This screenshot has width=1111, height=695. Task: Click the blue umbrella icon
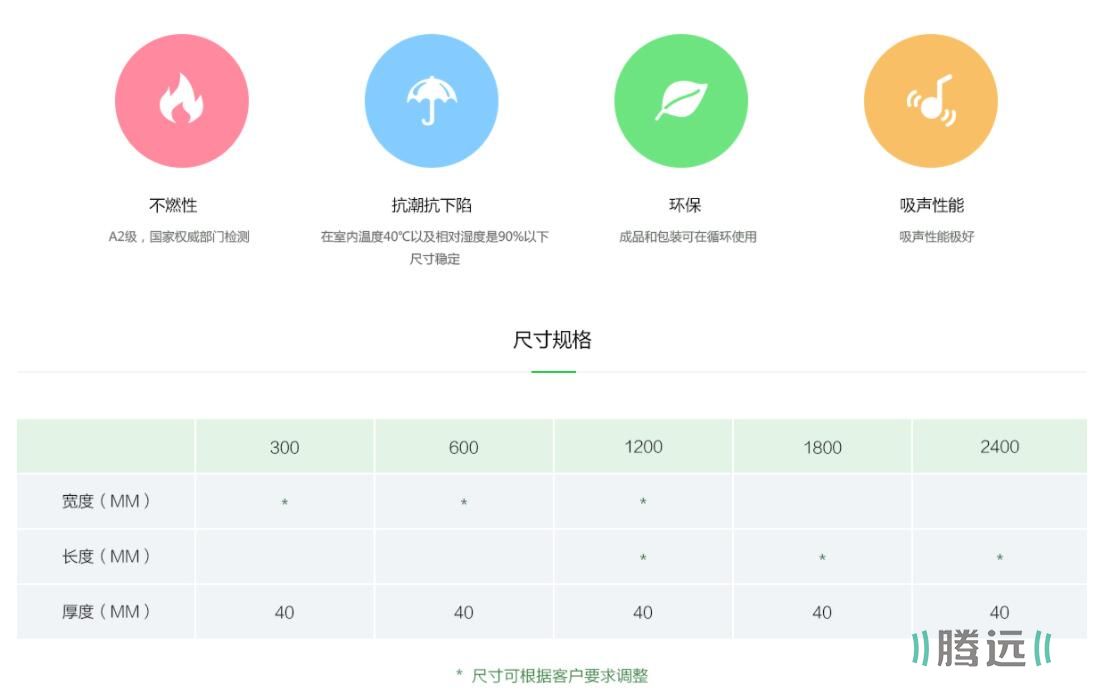pos(431,101)
